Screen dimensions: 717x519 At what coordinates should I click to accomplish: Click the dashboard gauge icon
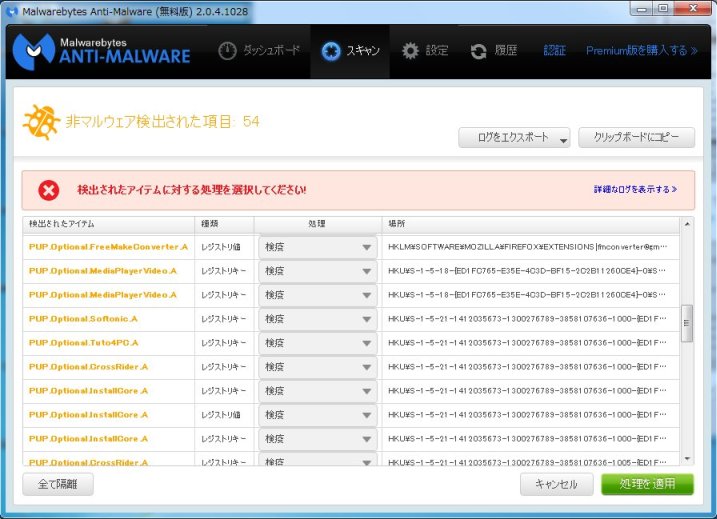point(227,50)
